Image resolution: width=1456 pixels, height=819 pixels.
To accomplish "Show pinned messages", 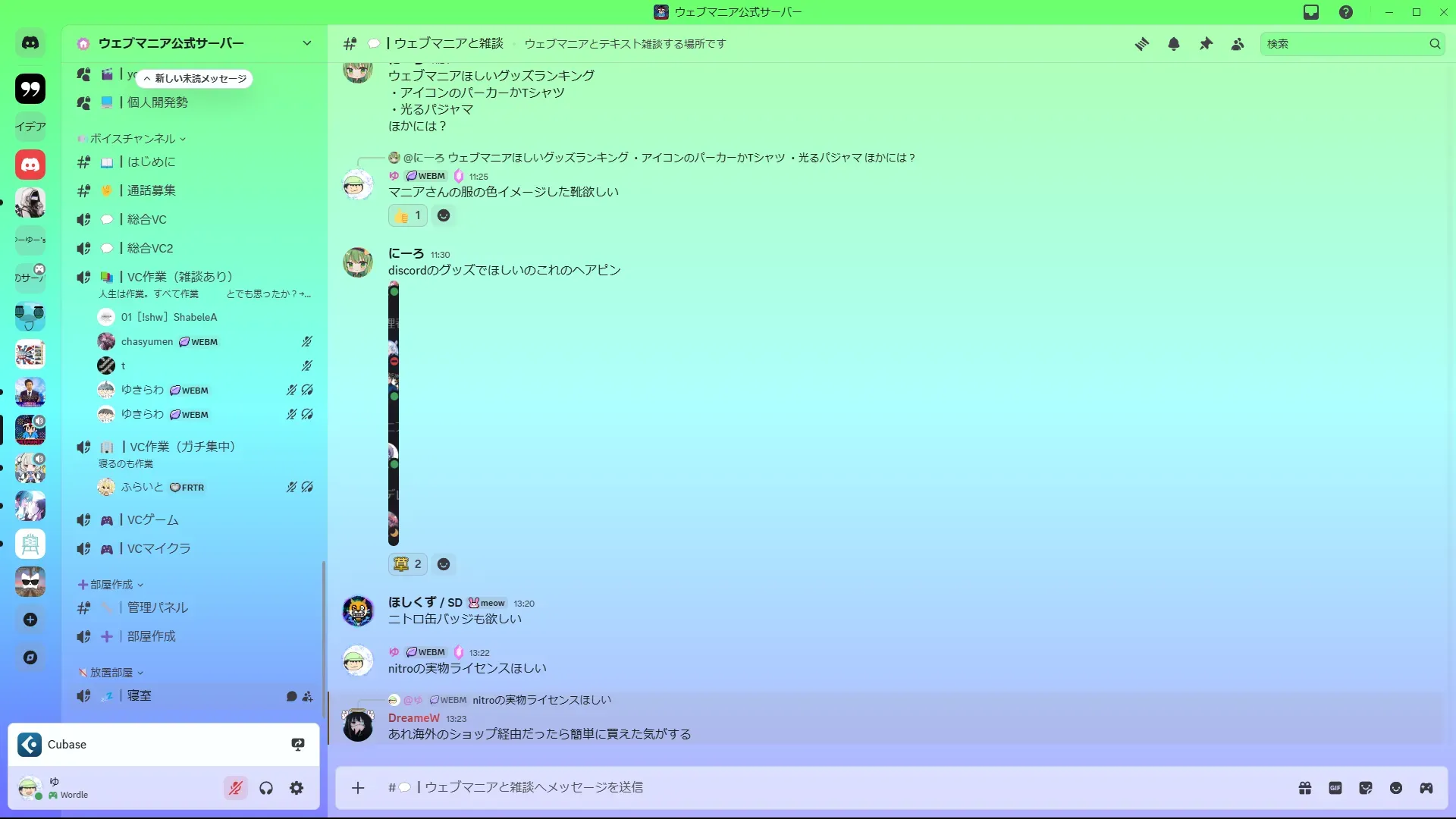I will click(1206, 44).
